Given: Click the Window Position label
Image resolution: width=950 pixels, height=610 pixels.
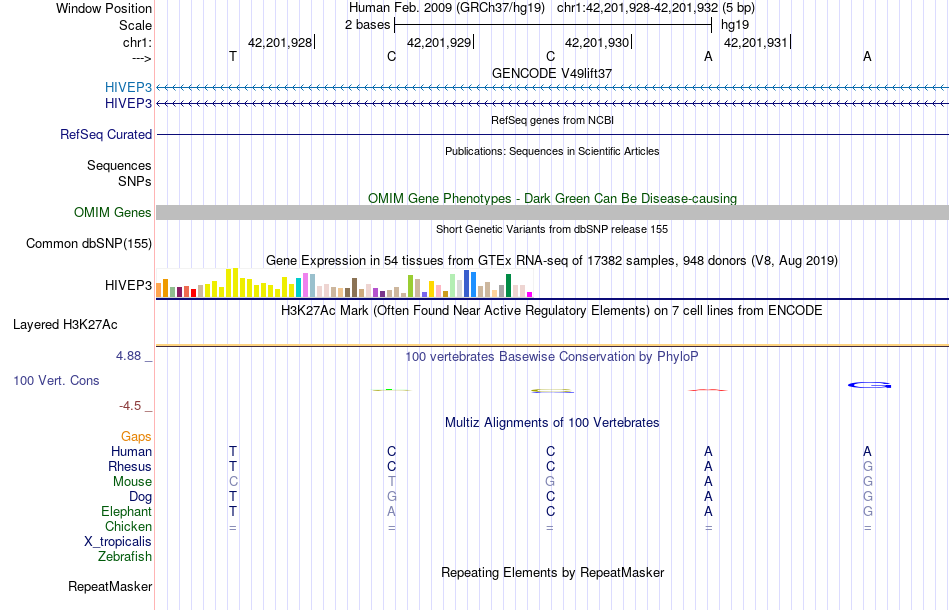Looking at the screenshot, I should (x=104, y=8).
